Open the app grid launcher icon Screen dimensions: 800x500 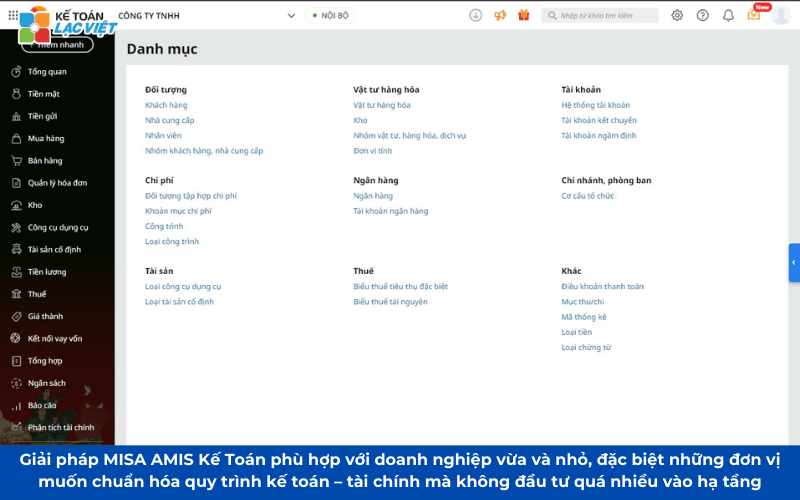(x=13, y=15)
